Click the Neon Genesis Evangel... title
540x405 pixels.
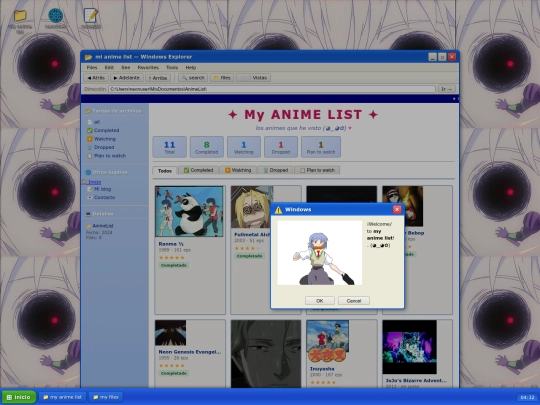(190, 352)
